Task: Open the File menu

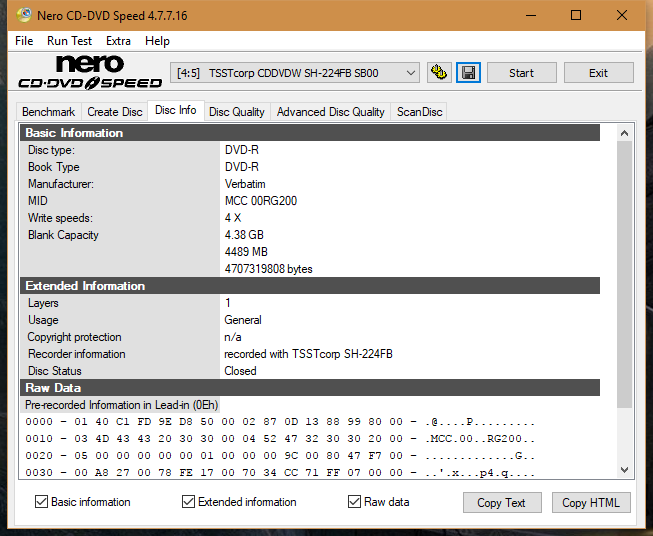Action: [x=24, y=41]
